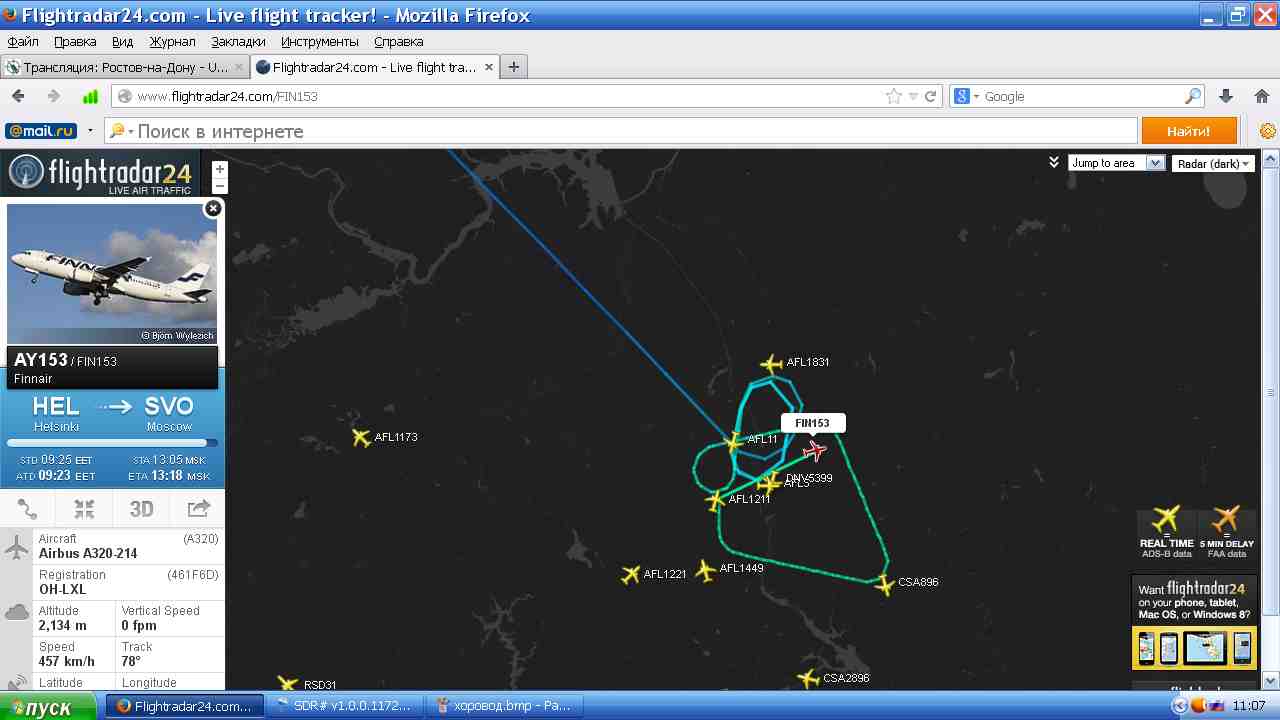Click the follow/center aircraft arrows icon

pyautogui.click(x=85, y=509)
